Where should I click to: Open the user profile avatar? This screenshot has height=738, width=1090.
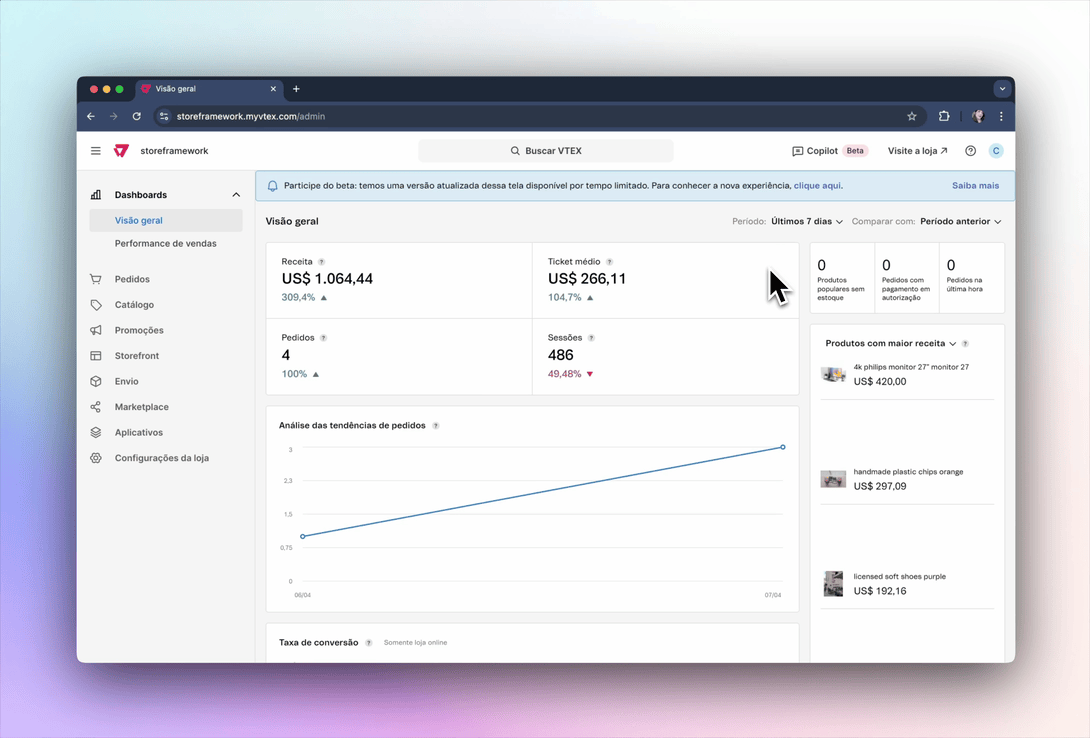995,151
